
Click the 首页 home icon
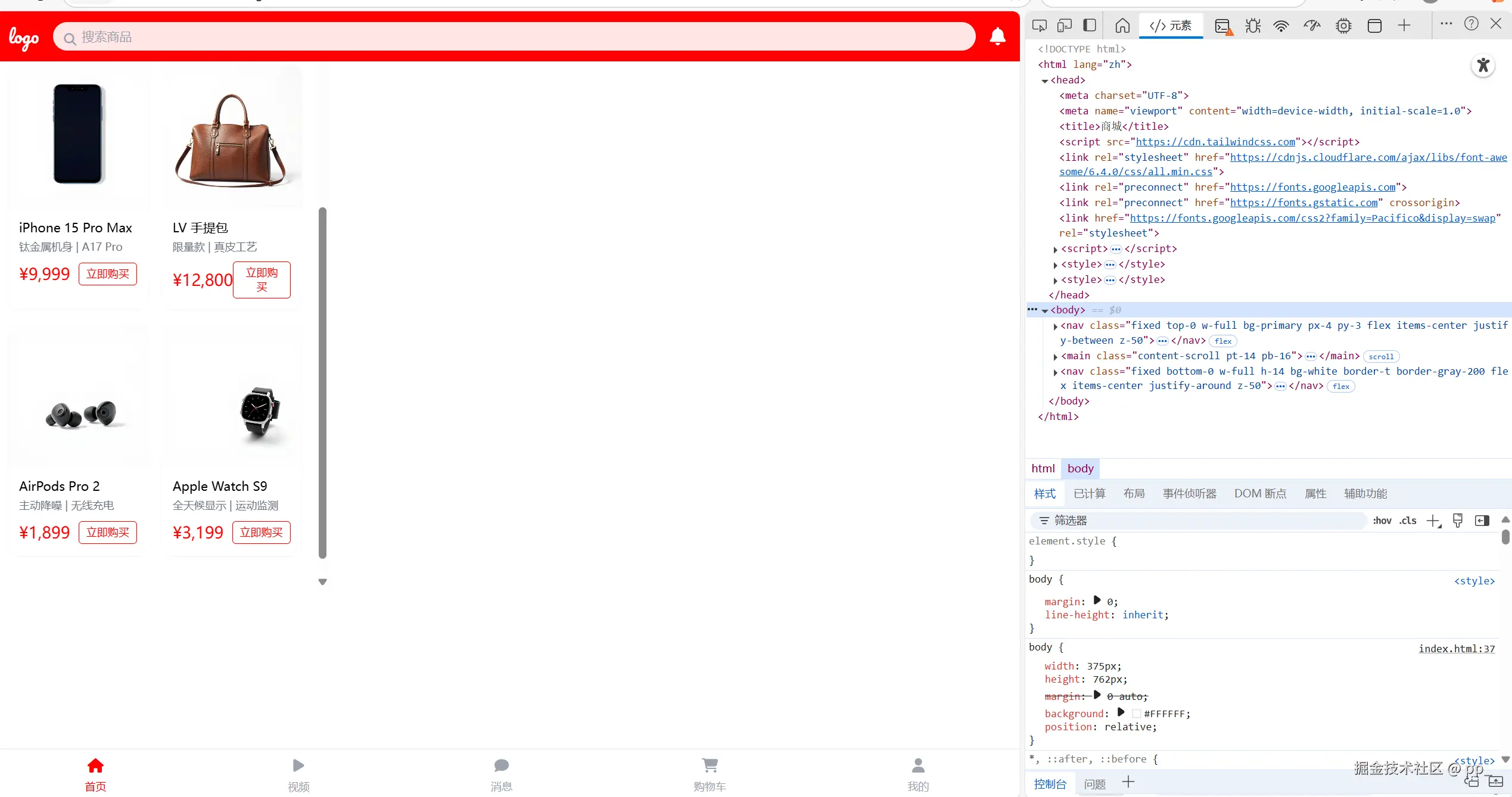tap(95, 765)
